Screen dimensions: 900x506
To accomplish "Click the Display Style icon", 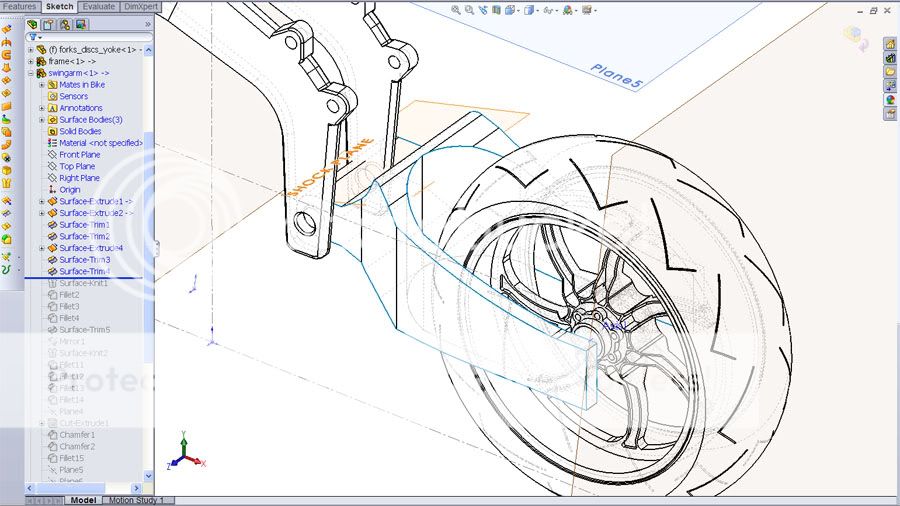I will click(529, 10).
